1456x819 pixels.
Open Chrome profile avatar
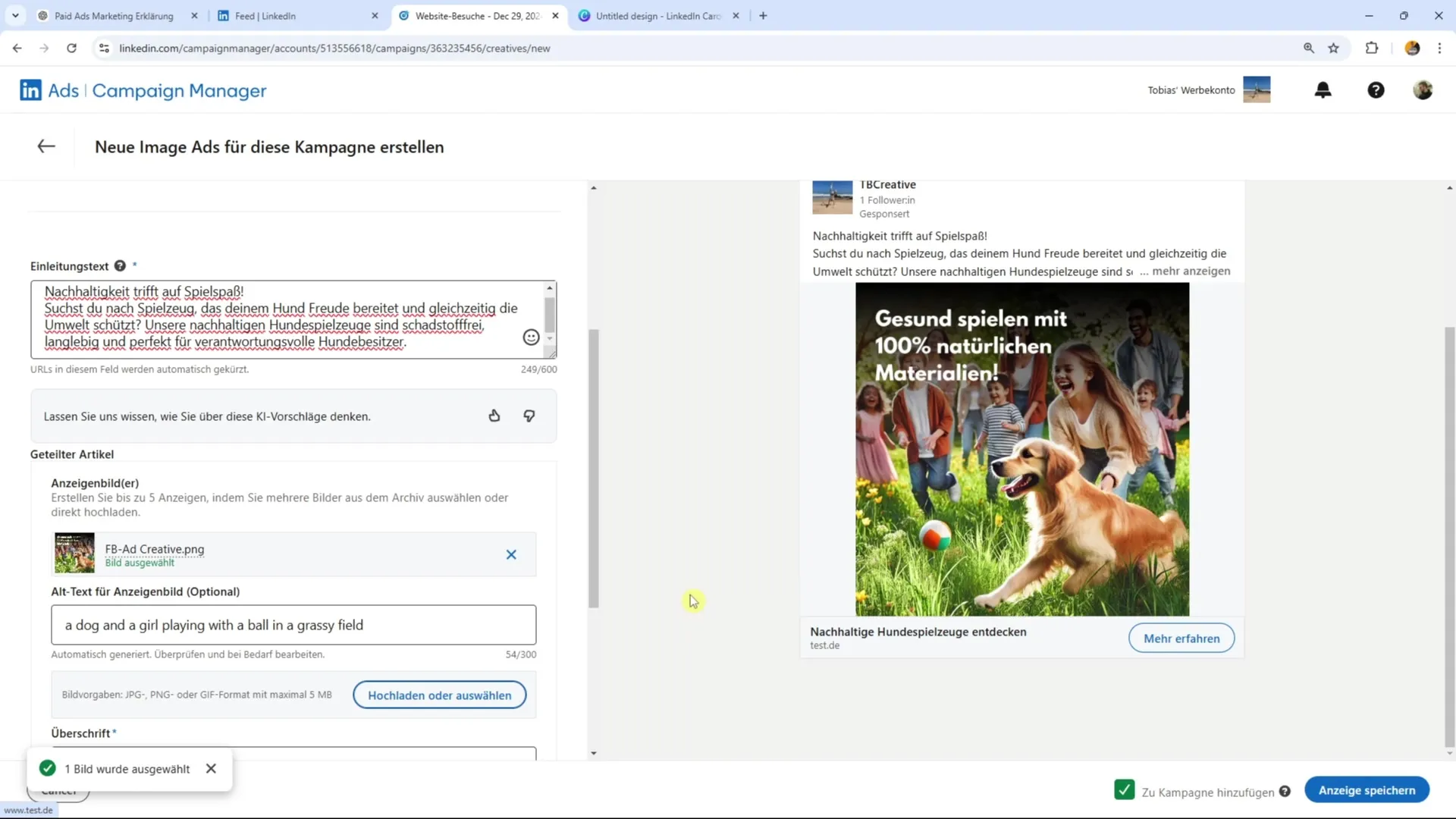1411,48
